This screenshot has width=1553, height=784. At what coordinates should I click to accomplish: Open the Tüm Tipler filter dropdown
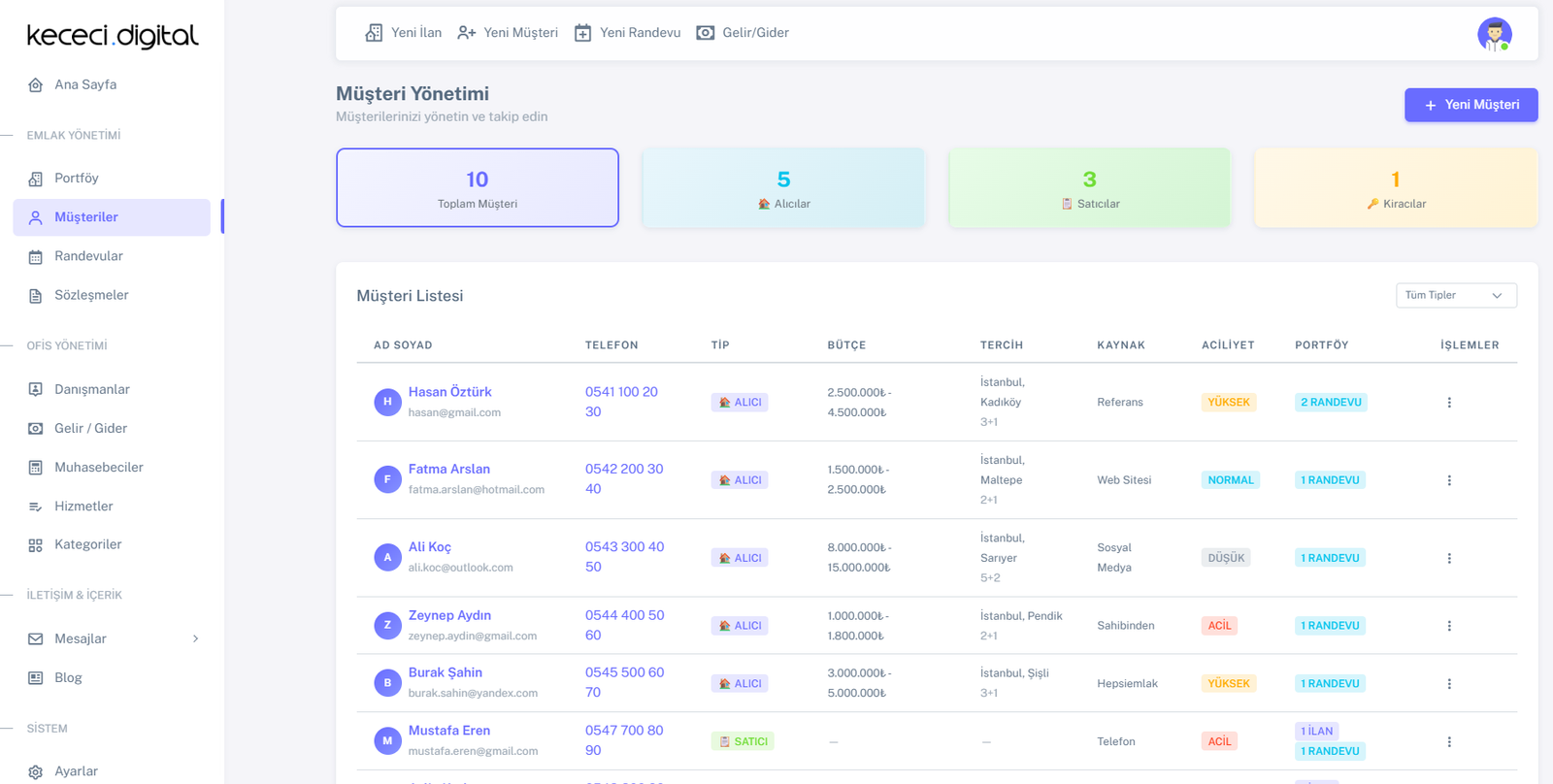pos(1456,295)
